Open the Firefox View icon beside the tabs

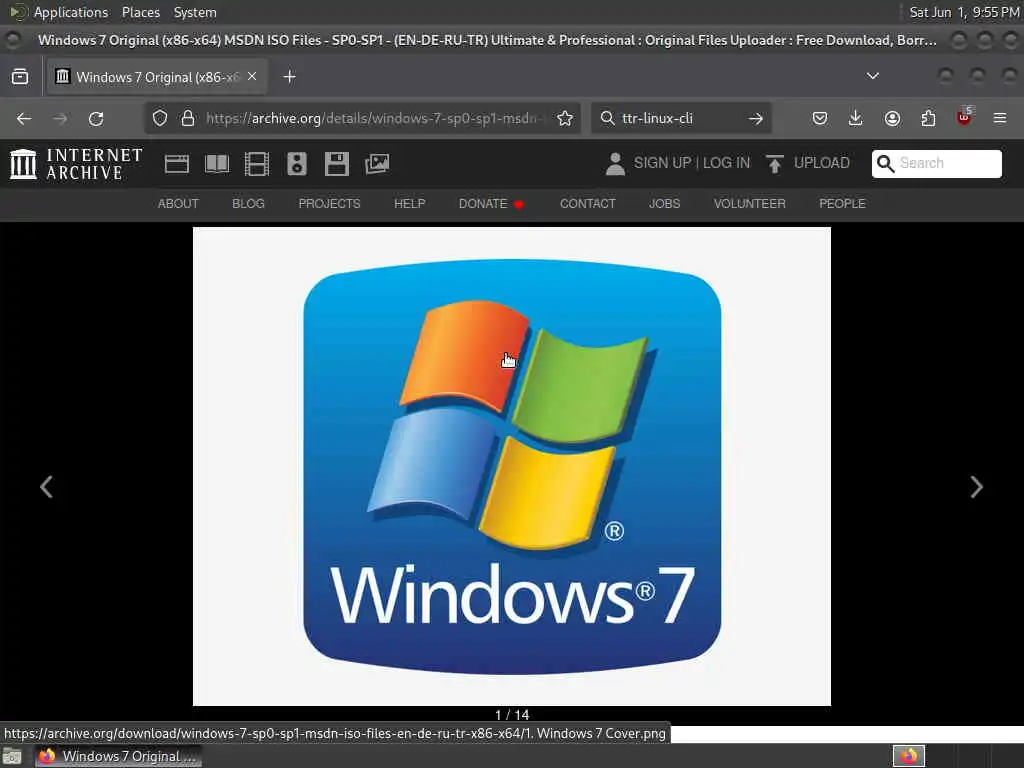coord(20,76)
